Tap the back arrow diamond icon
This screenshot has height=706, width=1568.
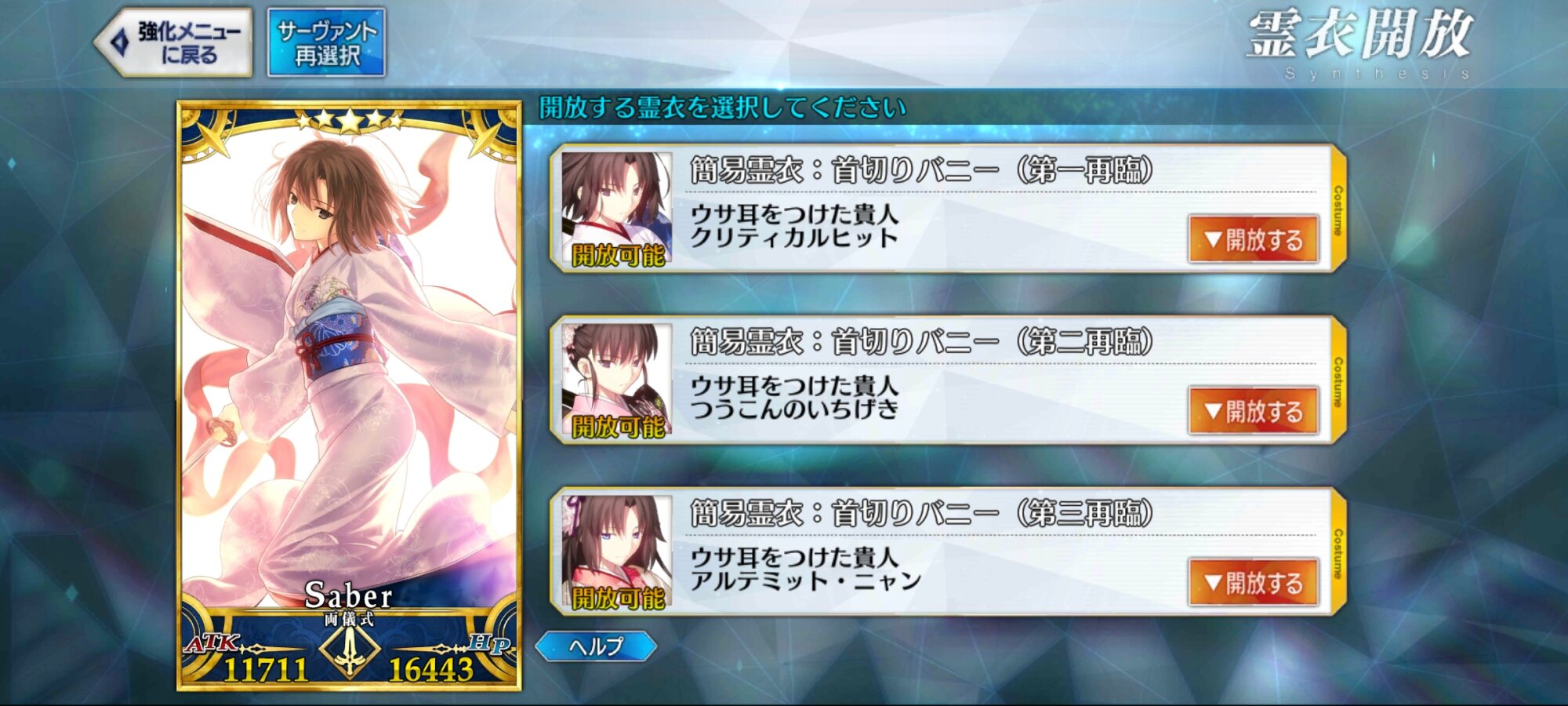click(119, 42)
